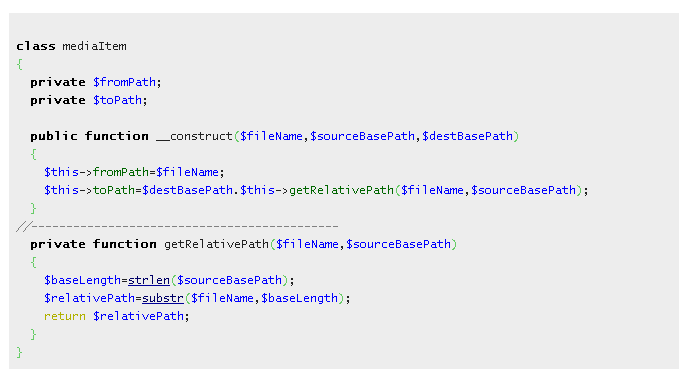The image size is (688, 382).
Task: Click the __construct function name
Action: coord(194,136)
